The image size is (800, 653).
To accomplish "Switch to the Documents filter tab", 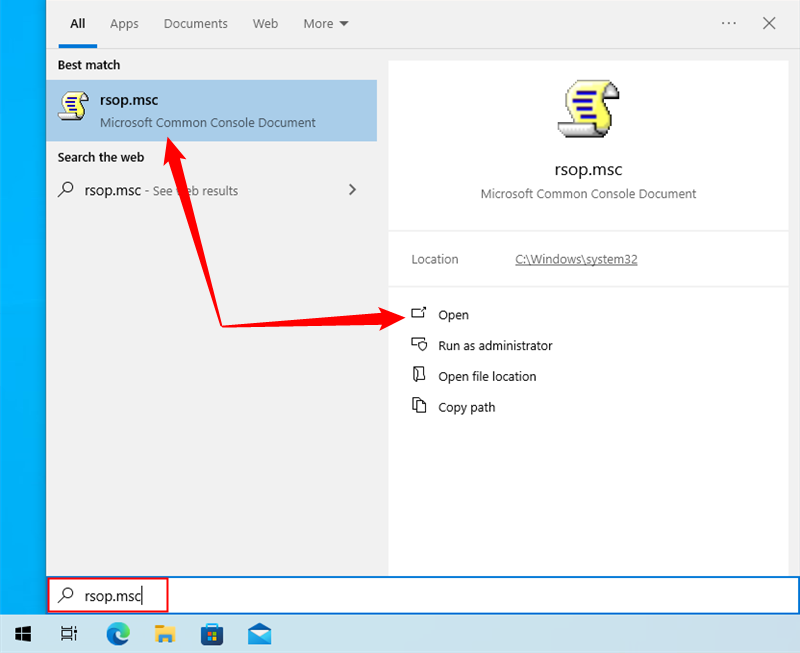I will pos(195,23).
